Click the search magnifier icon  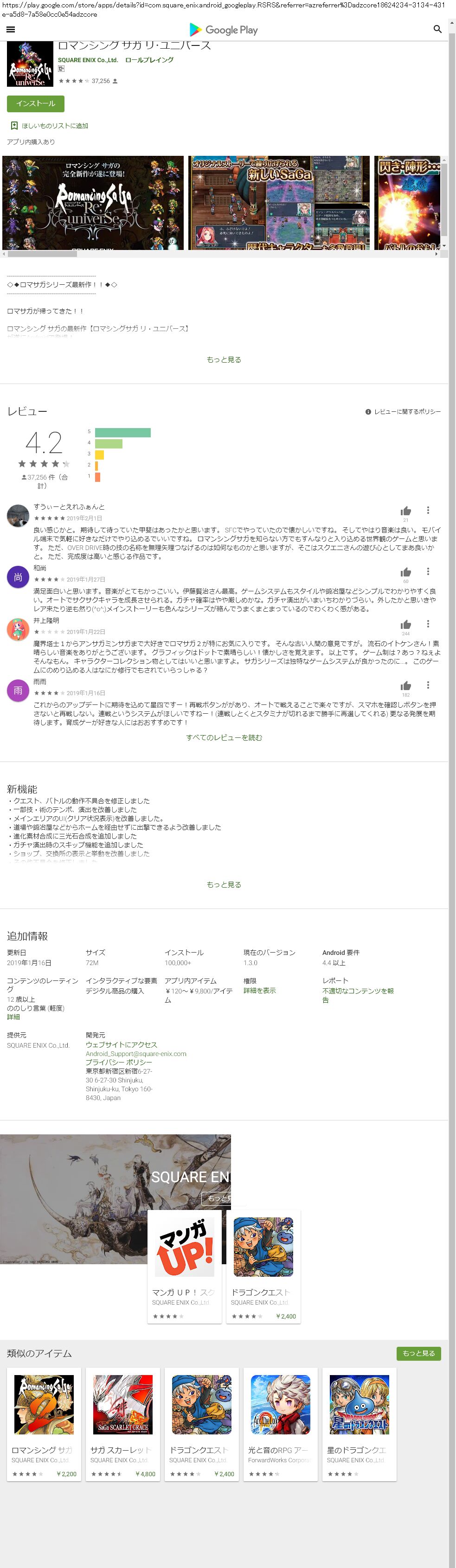(437, 29)
